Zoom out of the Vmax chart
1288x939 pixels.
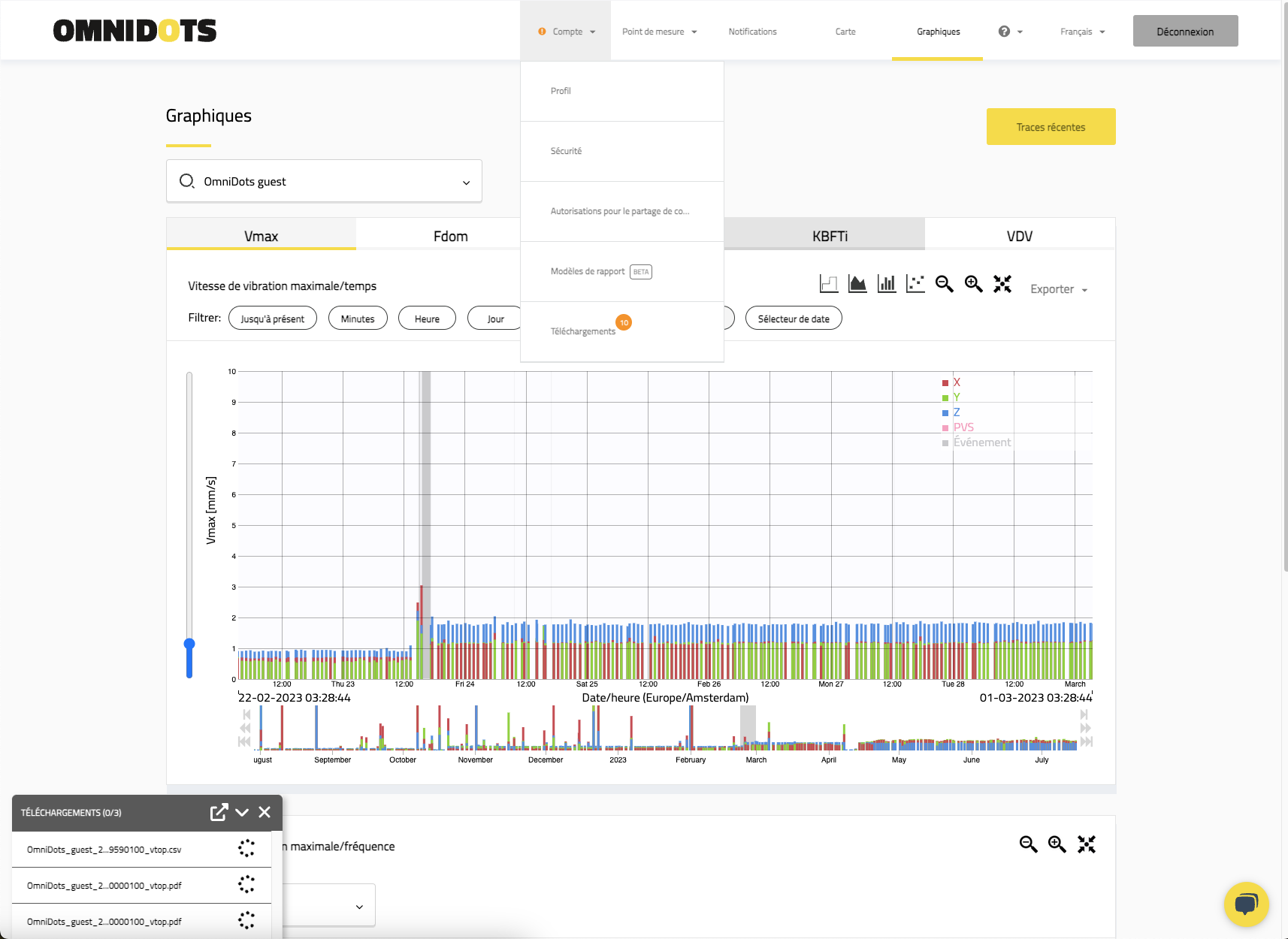945,284
